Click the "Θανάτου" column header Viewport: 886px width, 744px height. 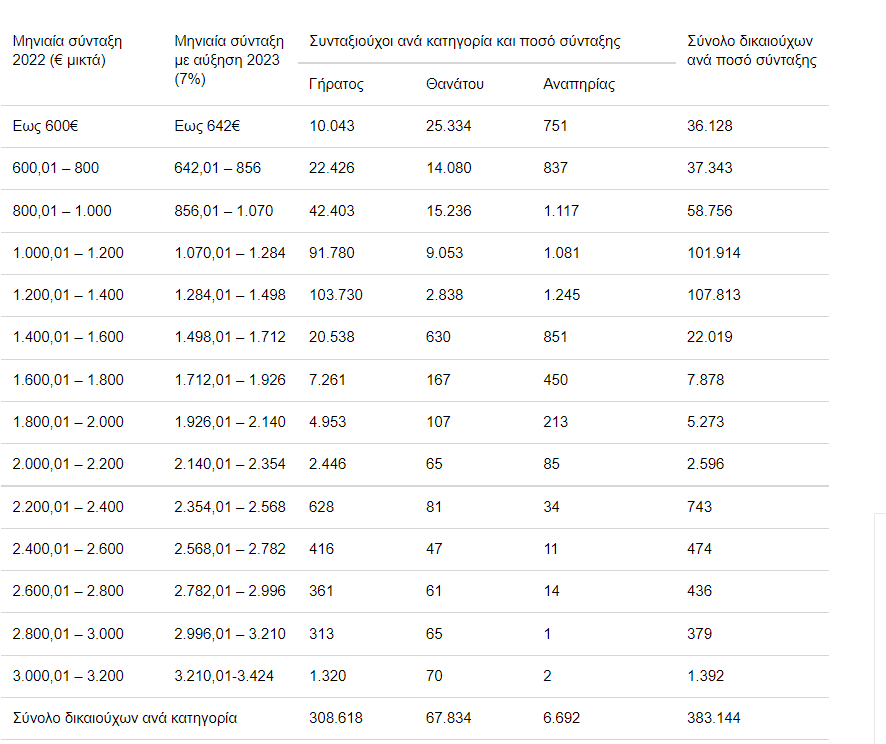454,84
